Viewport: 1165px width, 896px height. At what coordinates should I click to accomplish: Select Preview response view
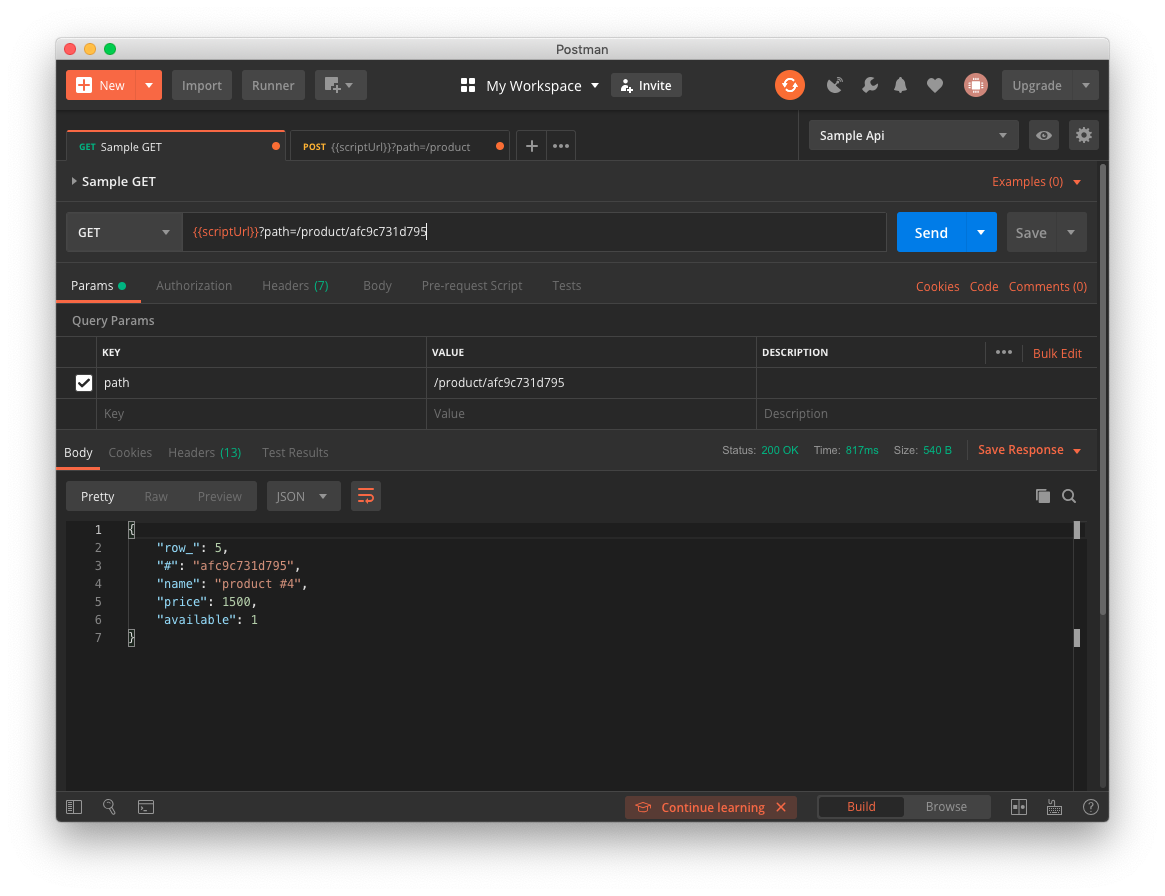pyautogui.click(x=220, y=496)
